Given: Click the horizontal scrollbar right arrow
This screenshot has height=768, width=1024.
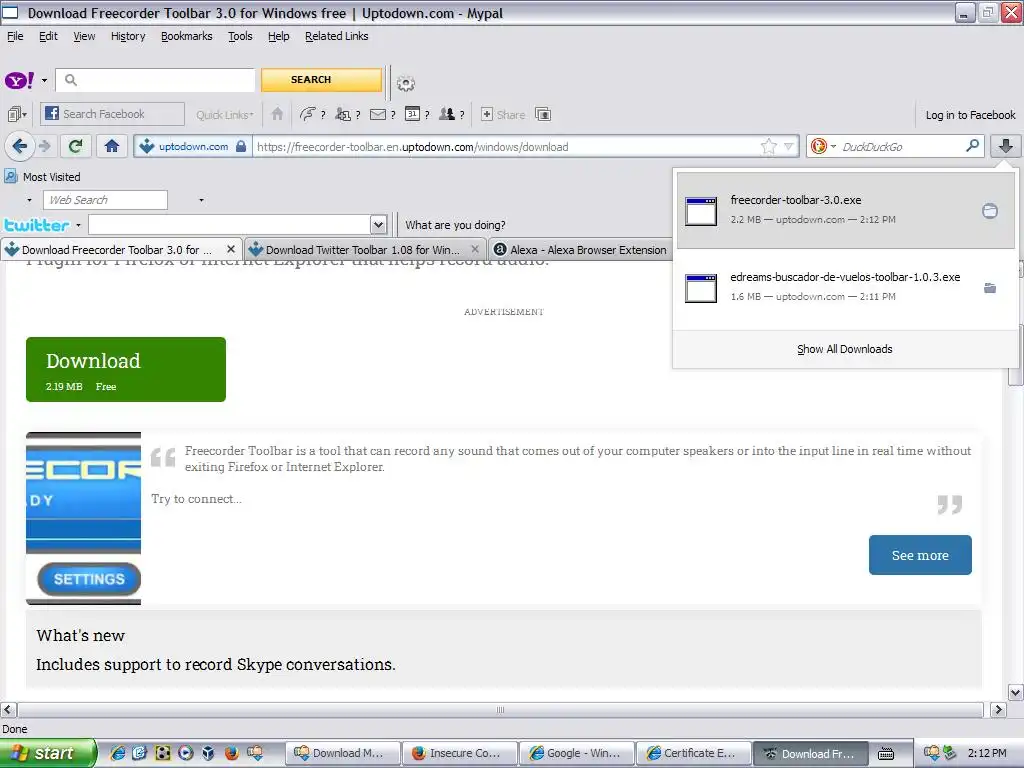Looking at the screenshot, I should pos(998,709).
